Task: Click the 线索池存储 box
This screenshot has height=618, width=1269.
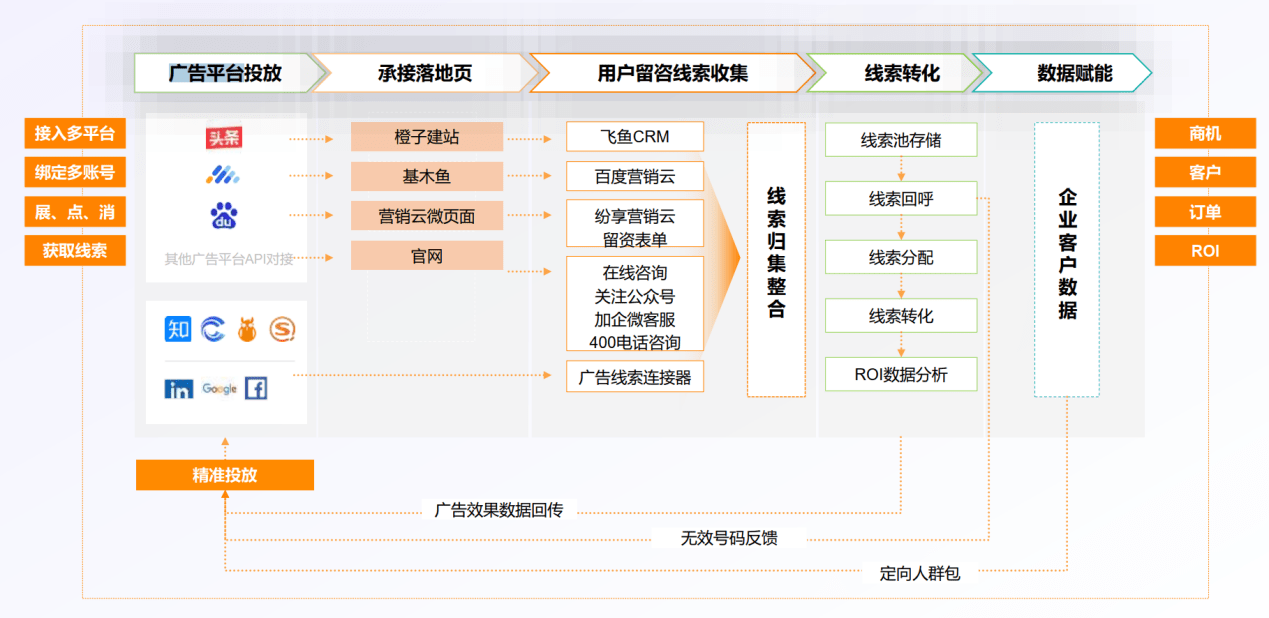Action: [x=900, y=140]
